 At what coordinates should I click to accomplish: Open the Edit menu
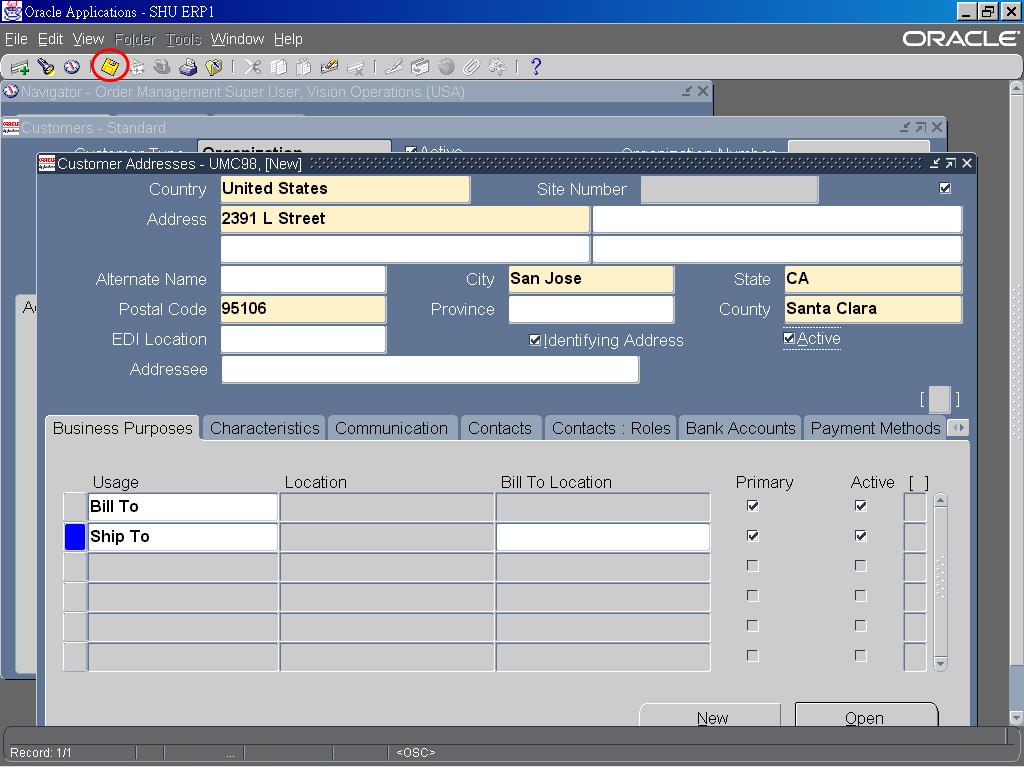pos(50,39)
